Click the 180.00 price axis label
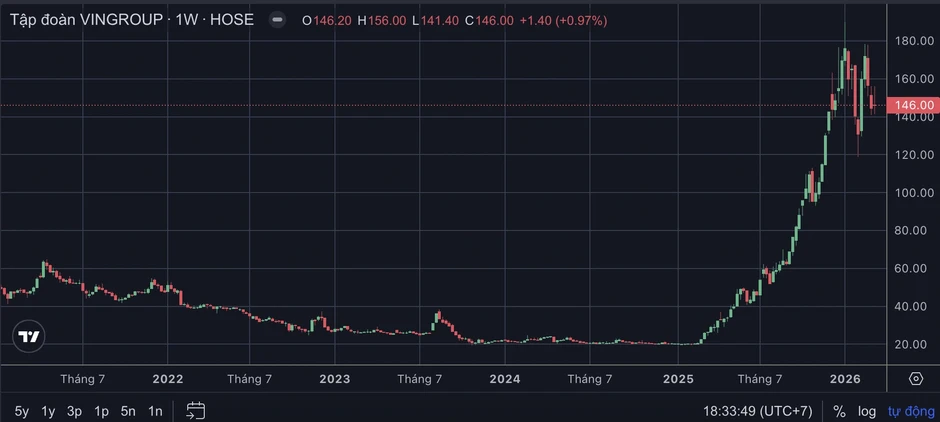 914,41
